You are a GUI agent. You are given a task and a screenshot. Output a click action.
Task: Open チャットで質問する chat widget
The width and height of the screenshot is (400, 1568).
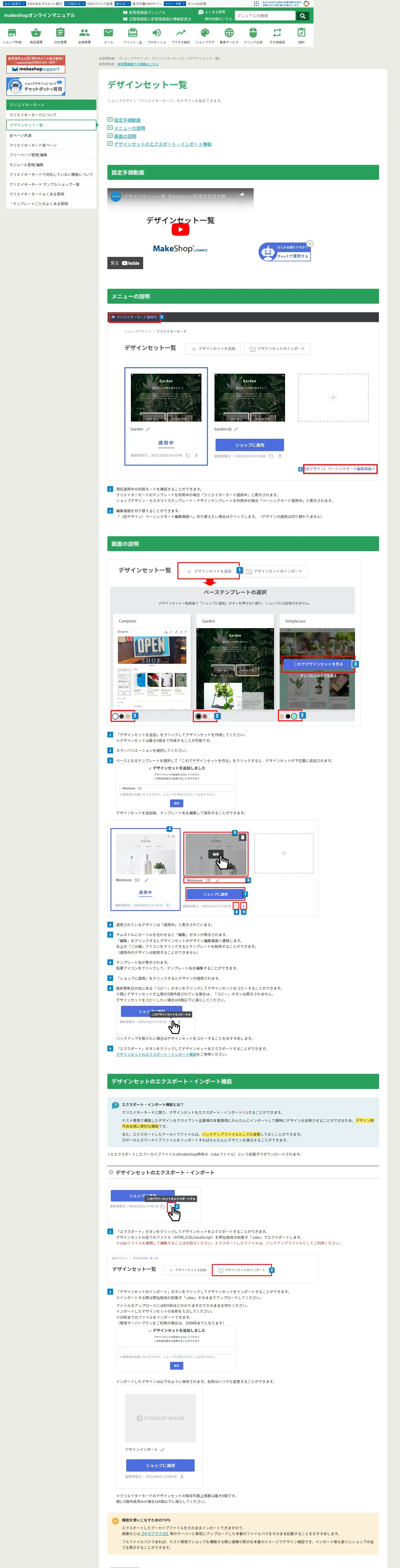tap(285, 252)
